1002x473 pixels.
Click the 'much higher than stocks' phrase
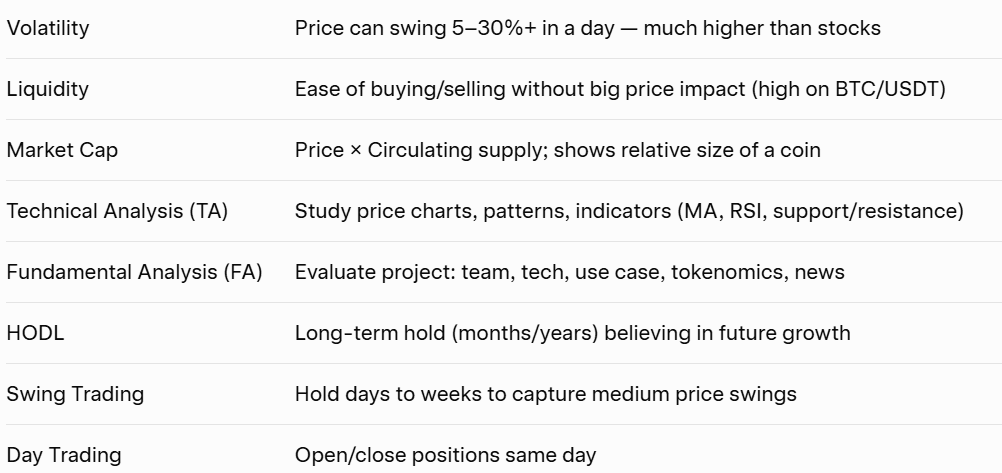762,28
